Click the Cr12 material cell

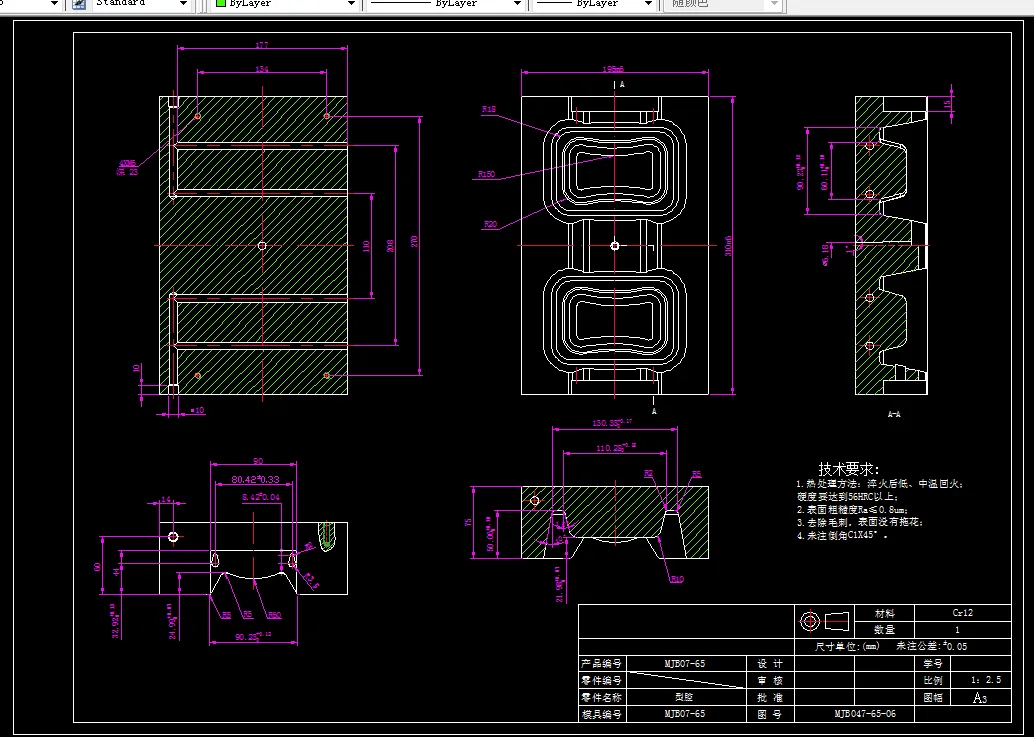(963, 612)
